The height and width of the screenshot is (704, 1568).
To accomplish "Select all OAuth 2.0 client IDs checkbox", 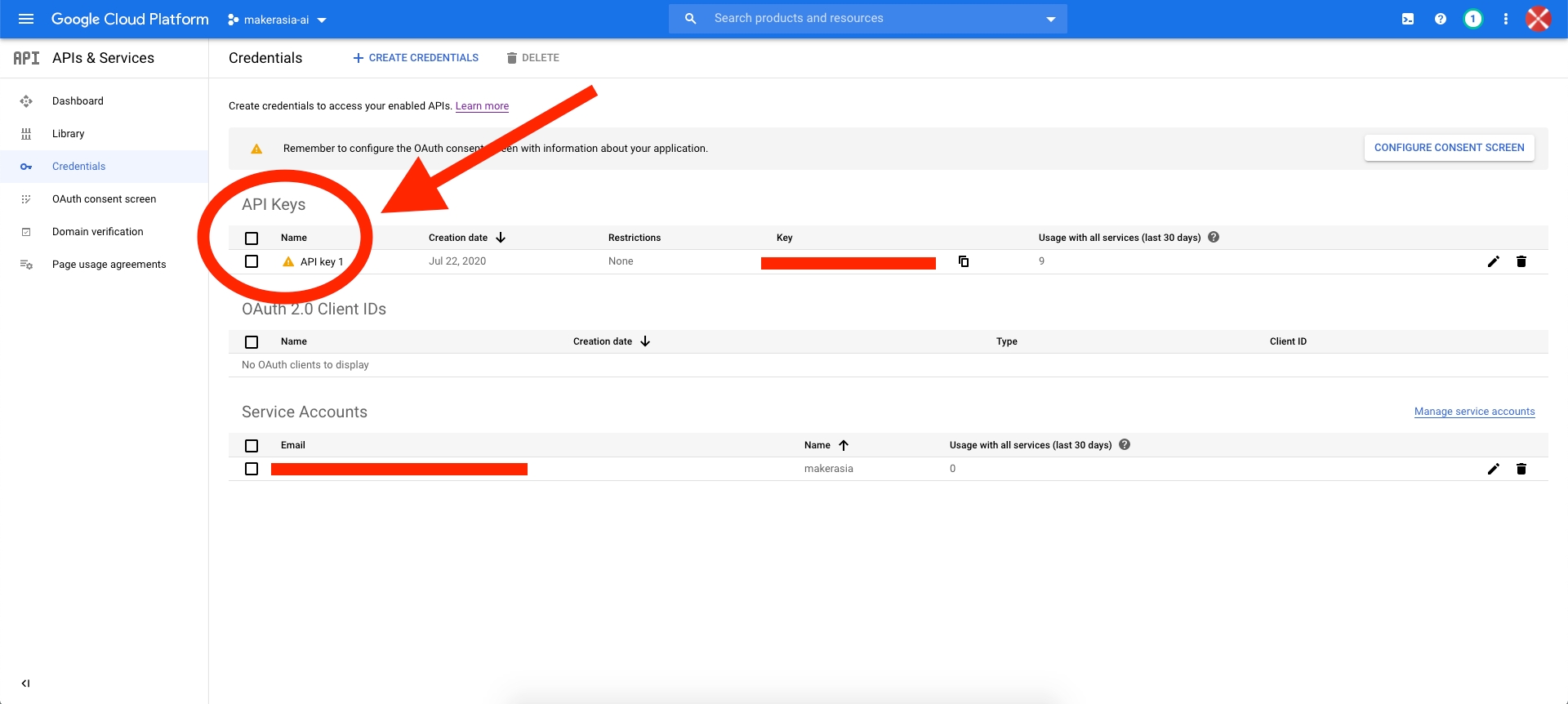I will click(252, 342).
